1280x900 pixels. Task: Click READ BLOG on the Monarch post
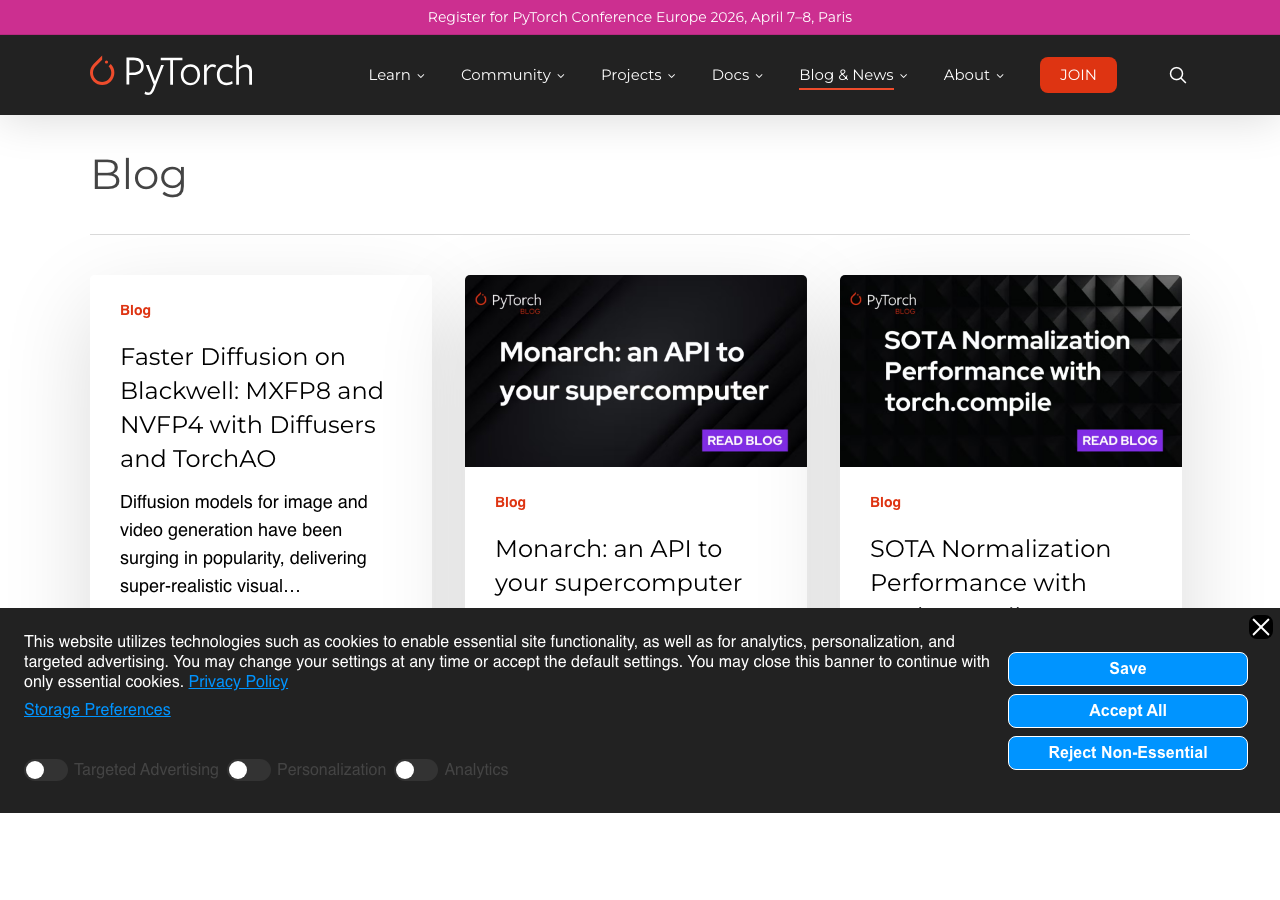click(x=742, y=438)
